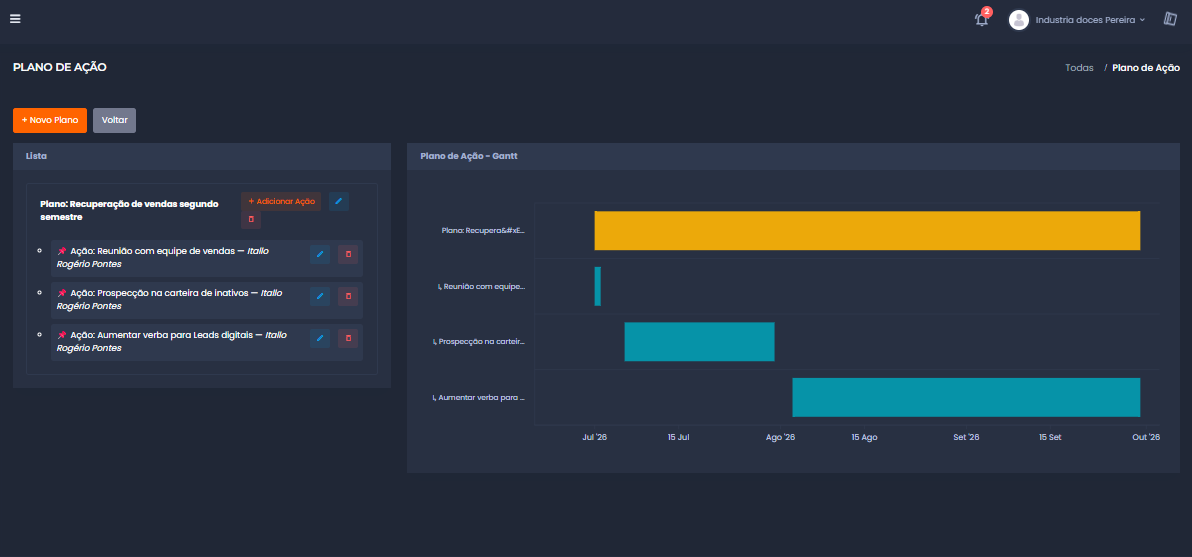Edit action Aumentar verba para Leads digitais
The height and width of the screenshot is (557, 1192).
(320, 337)
